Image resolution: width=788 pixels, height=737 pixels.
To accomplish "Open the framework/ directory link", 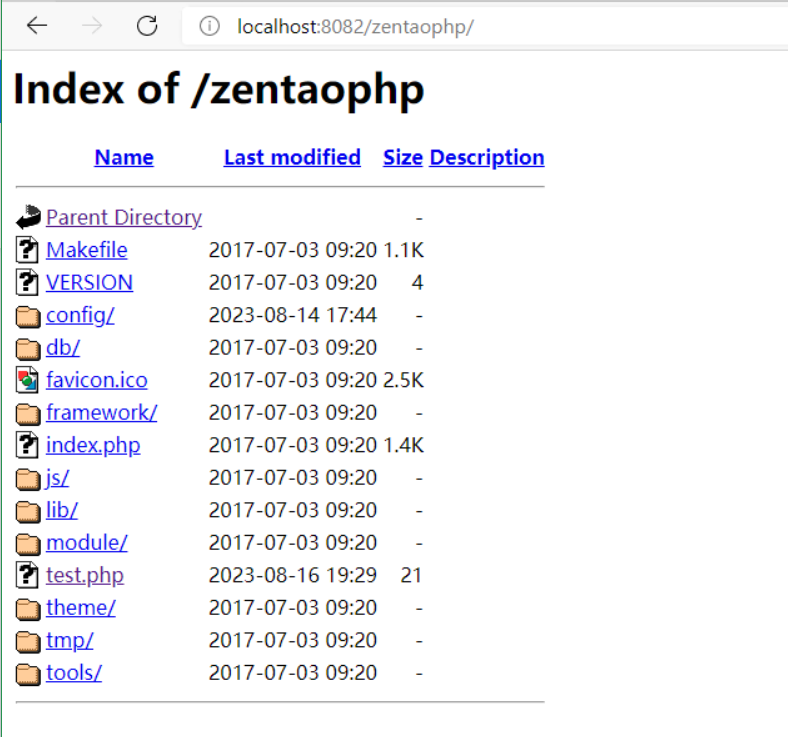I will click(x=101, y=412).
